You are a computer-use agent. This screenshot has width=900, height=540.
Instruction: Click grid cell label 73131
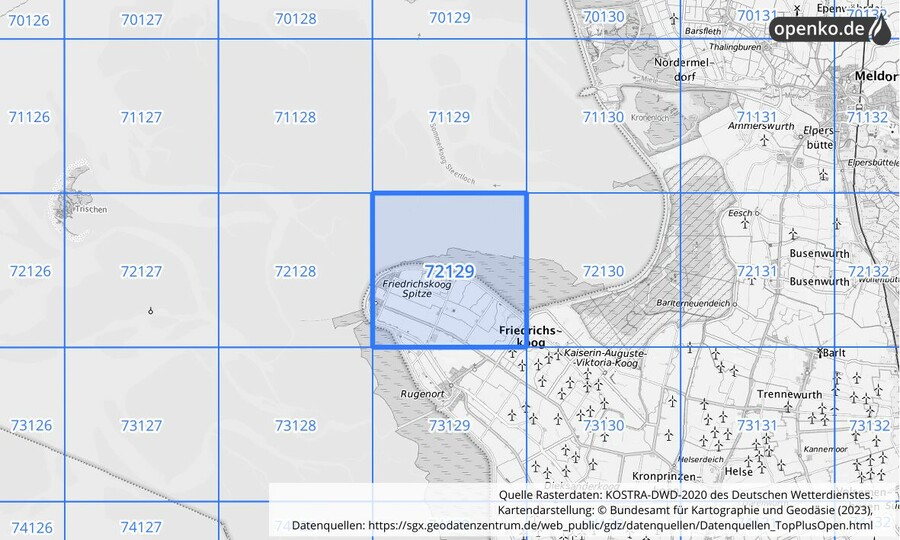coord(757,425)
